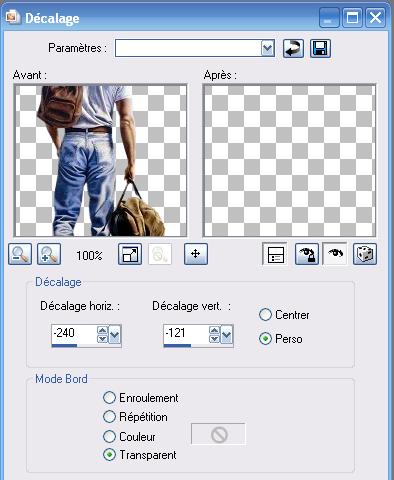Zoom in the preview with plus magnifier
The image size is (394, 480).
(49, 254)
